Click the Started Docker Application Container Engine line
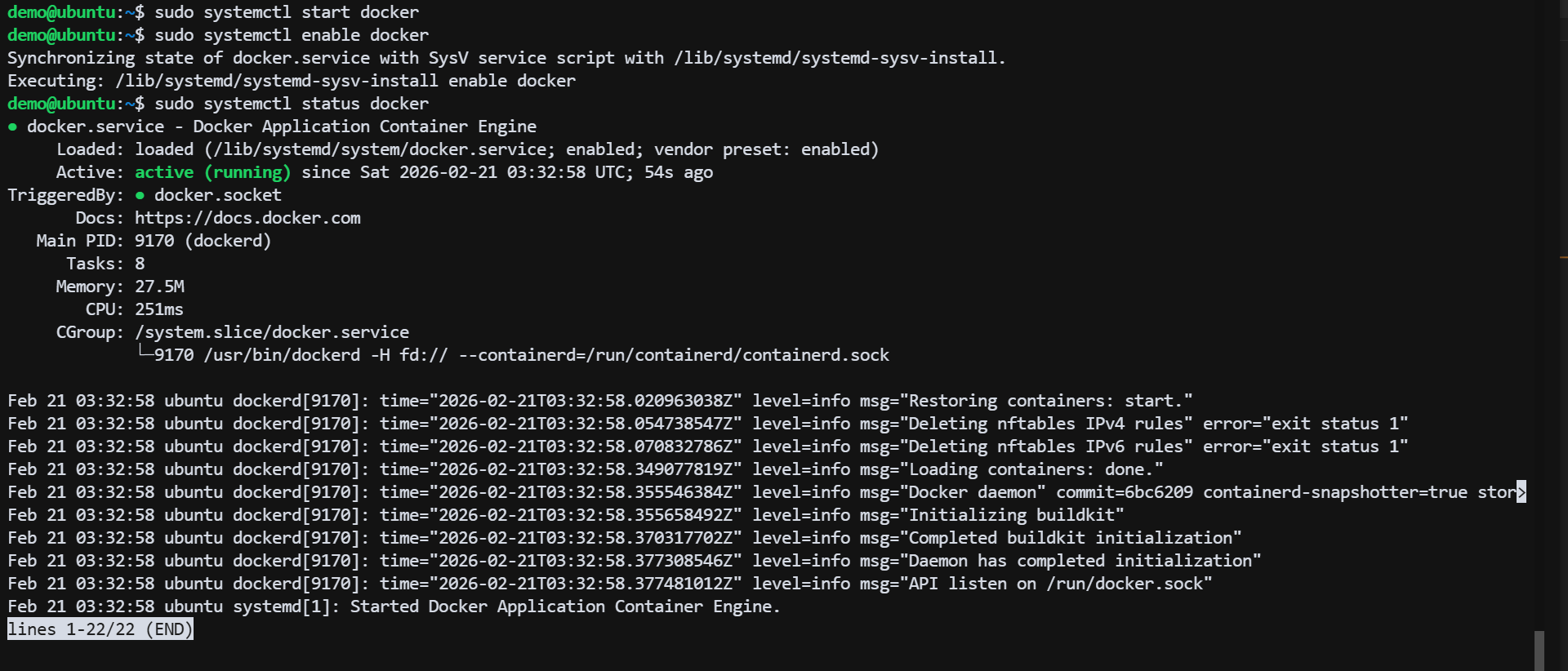 [x=563, y=607]
